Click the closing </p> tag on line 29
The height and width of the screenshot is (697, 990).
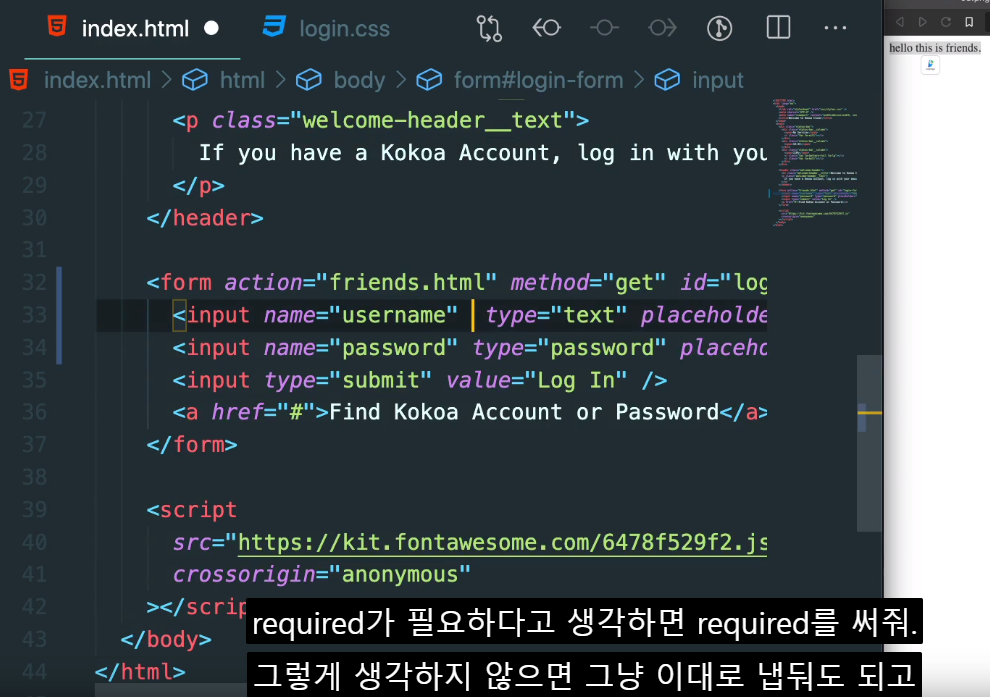point(199,186)
